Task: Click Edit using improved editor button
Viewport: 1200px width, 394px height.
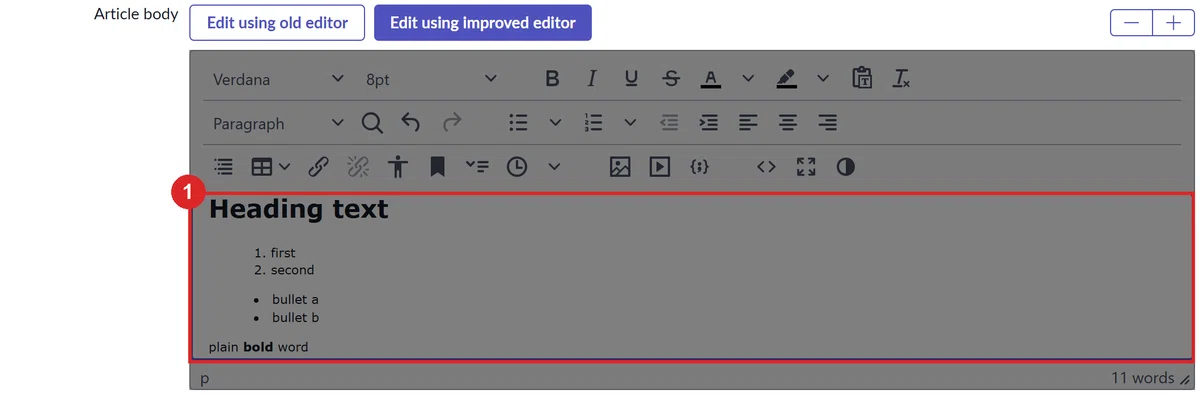Action: pos(483,22)
